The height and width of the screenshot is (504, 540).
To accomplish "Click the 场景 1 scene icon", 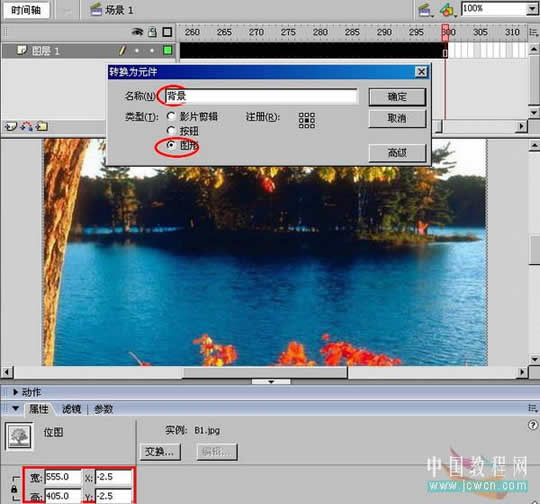I will click(x=96, y=10).
